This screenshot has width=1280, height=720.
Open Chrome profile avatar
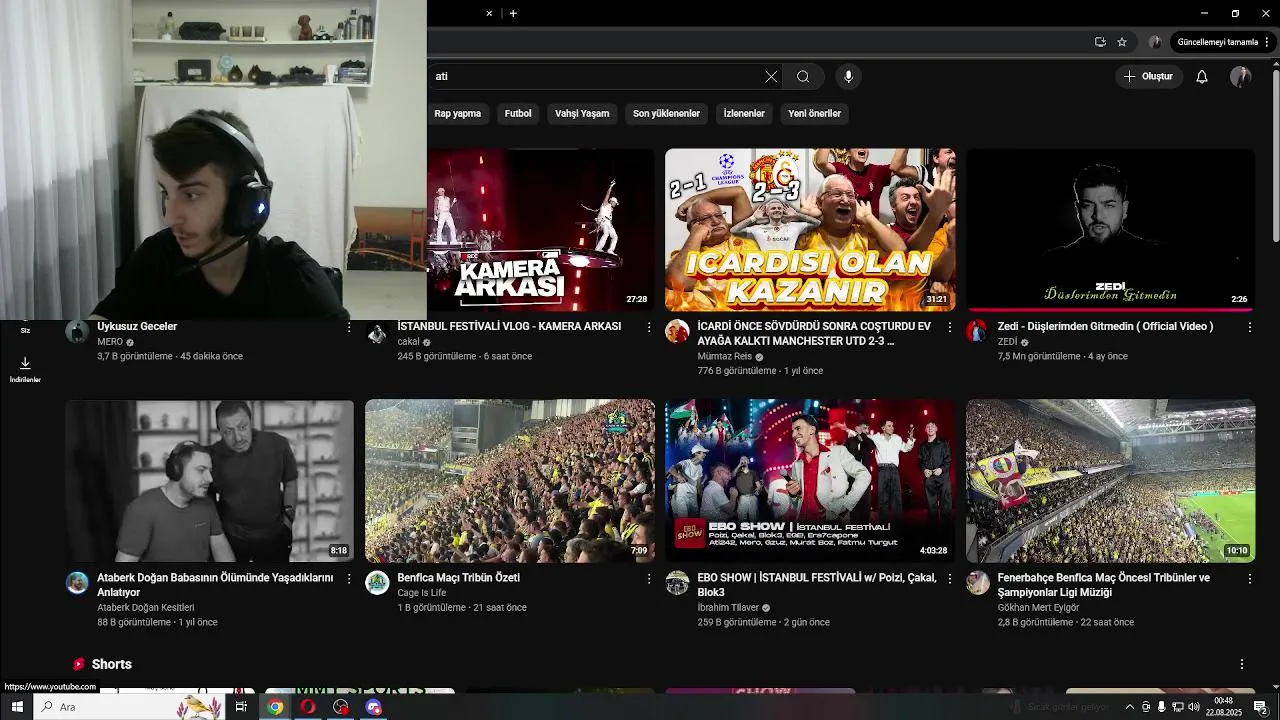point(1155,42)
